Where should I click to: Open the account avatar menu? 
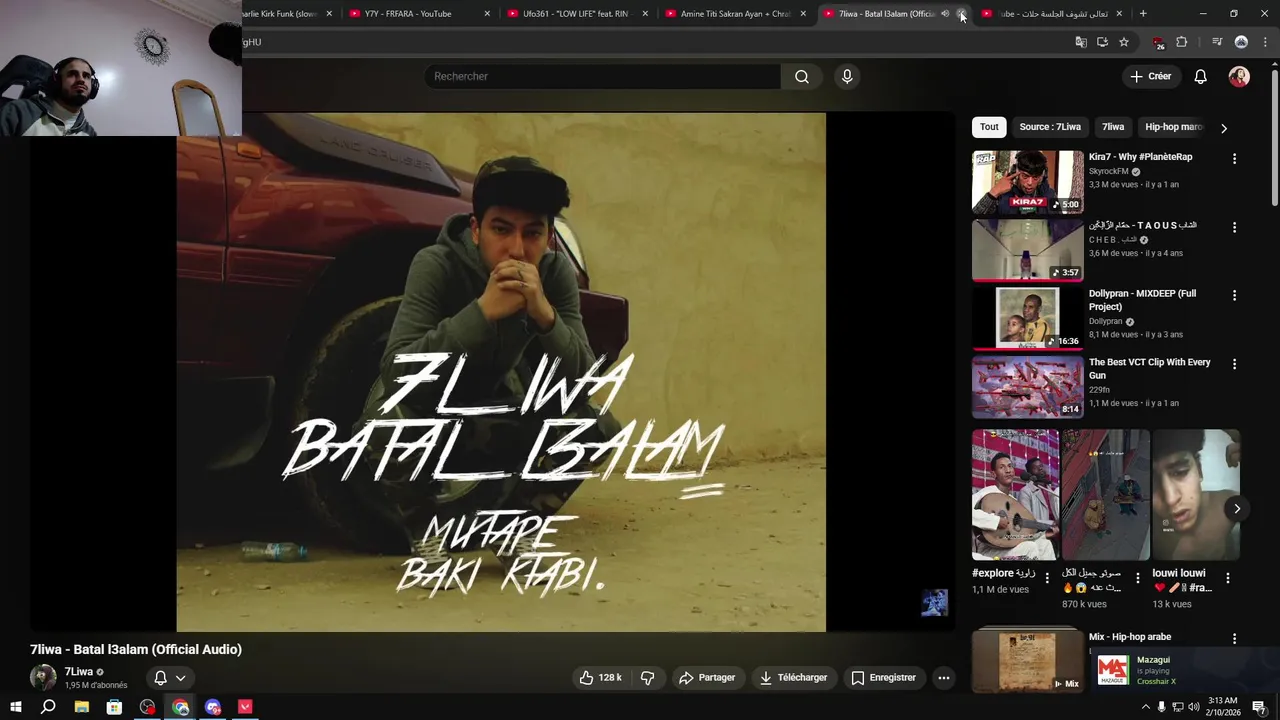coord(1239,76)
